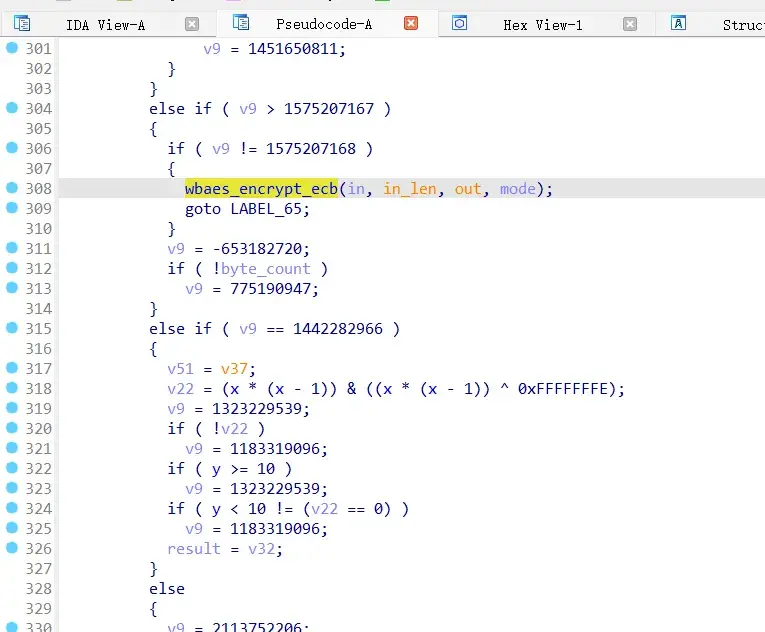This screenshot has height=632, width=765.
Task: Select the Pseudocode-A tab
Action: [x=324, y=24]
